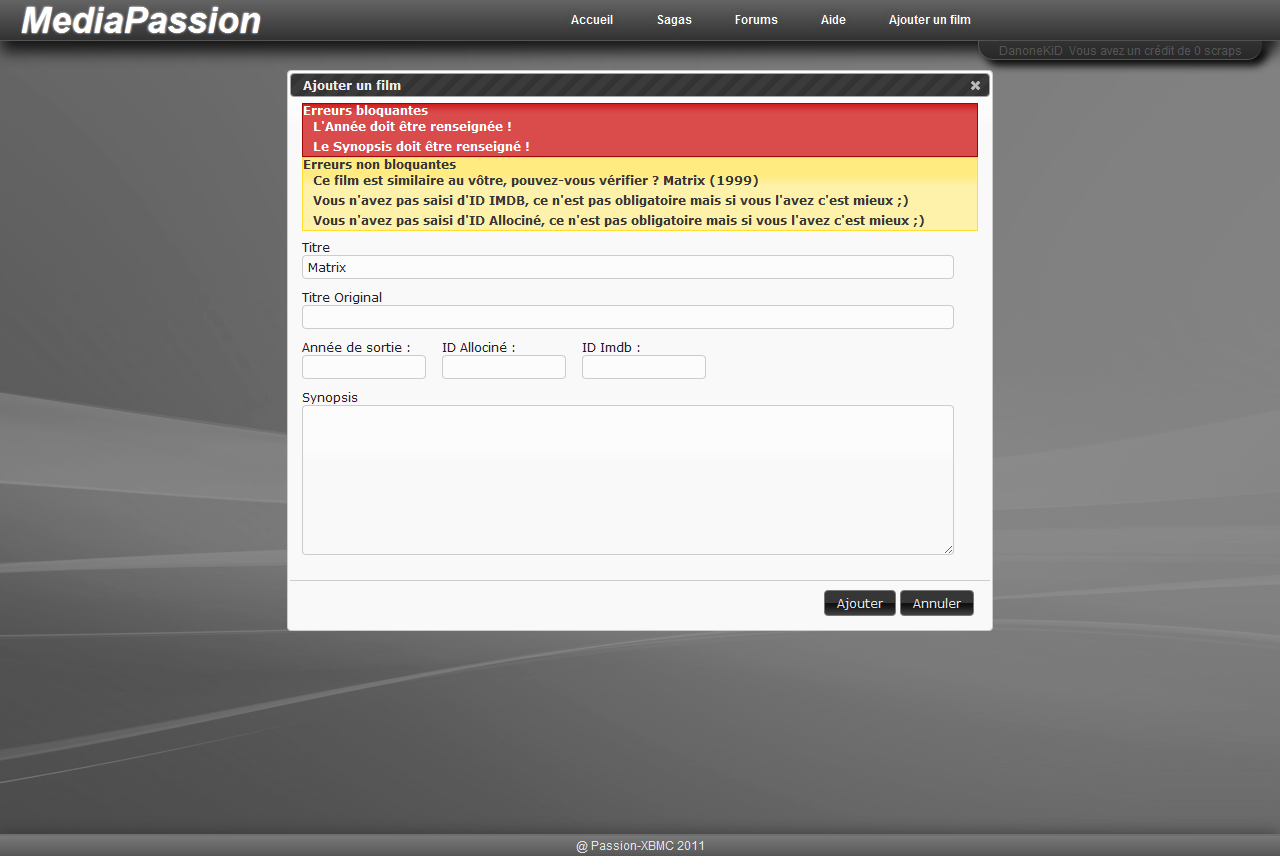Focus the Titre field containing Matrix

click(x=627, y=267)
